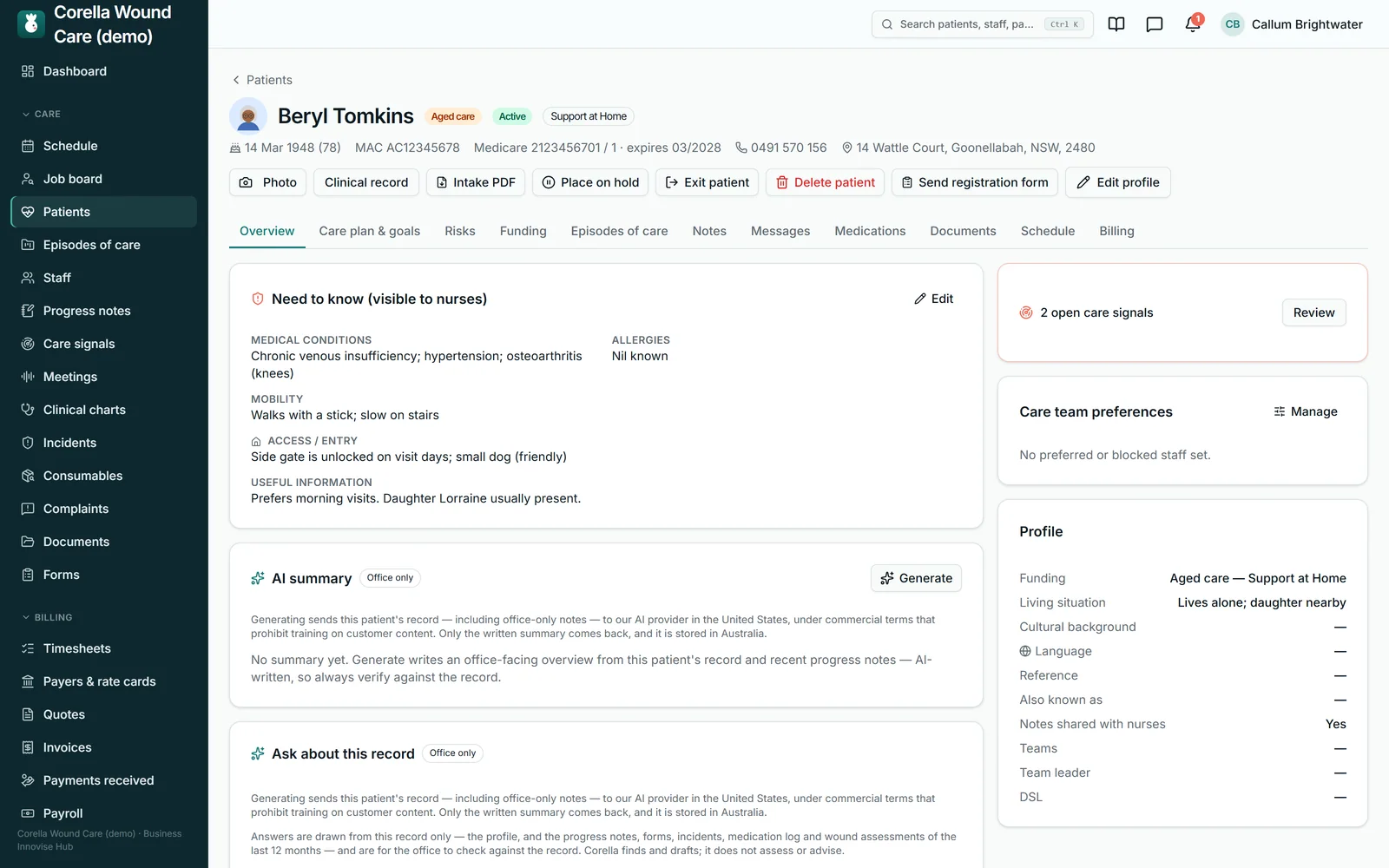Screen dimensions: 1389x868
Task: Open Complaints in the sidebar
Action: [103, 509]
